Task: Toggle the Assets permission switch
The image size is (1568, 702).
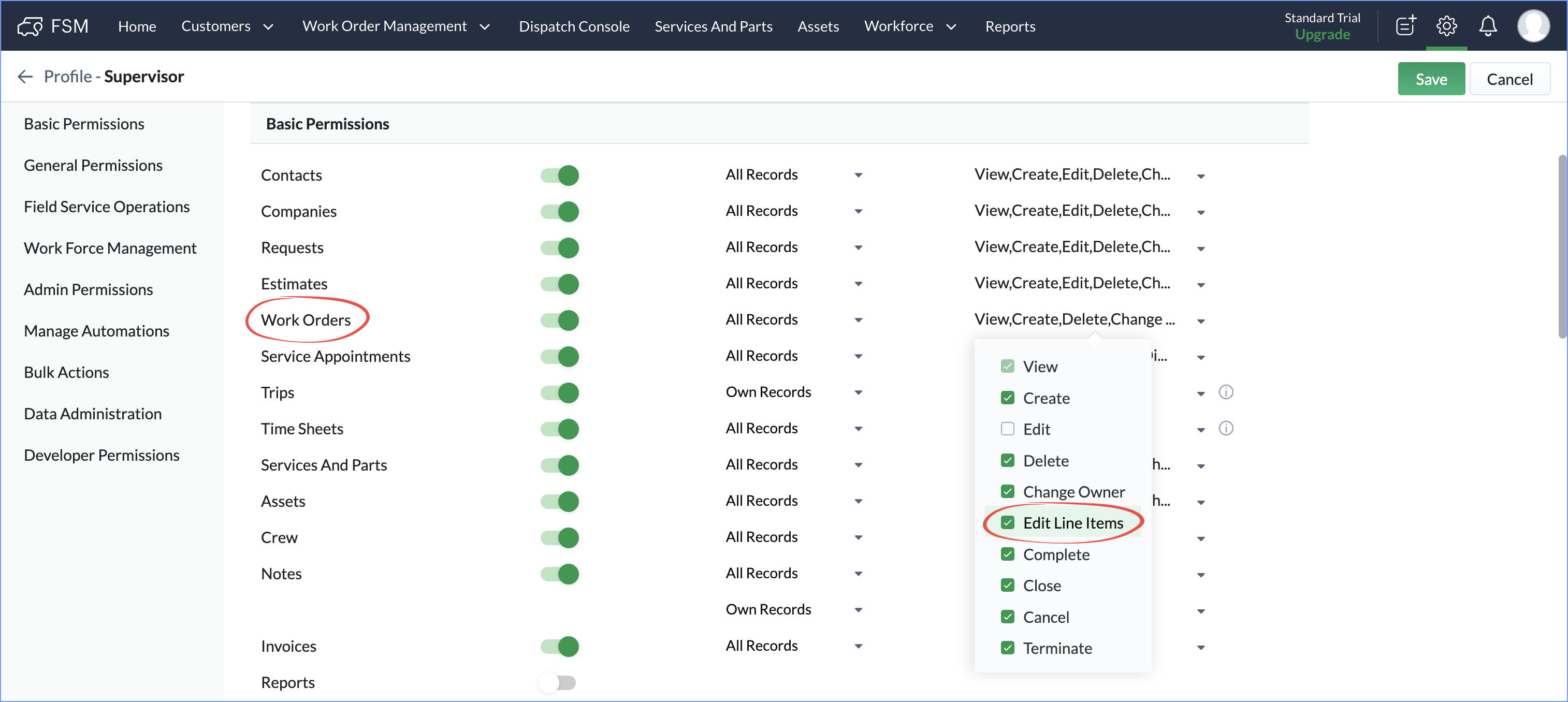Action: point(559,501)
